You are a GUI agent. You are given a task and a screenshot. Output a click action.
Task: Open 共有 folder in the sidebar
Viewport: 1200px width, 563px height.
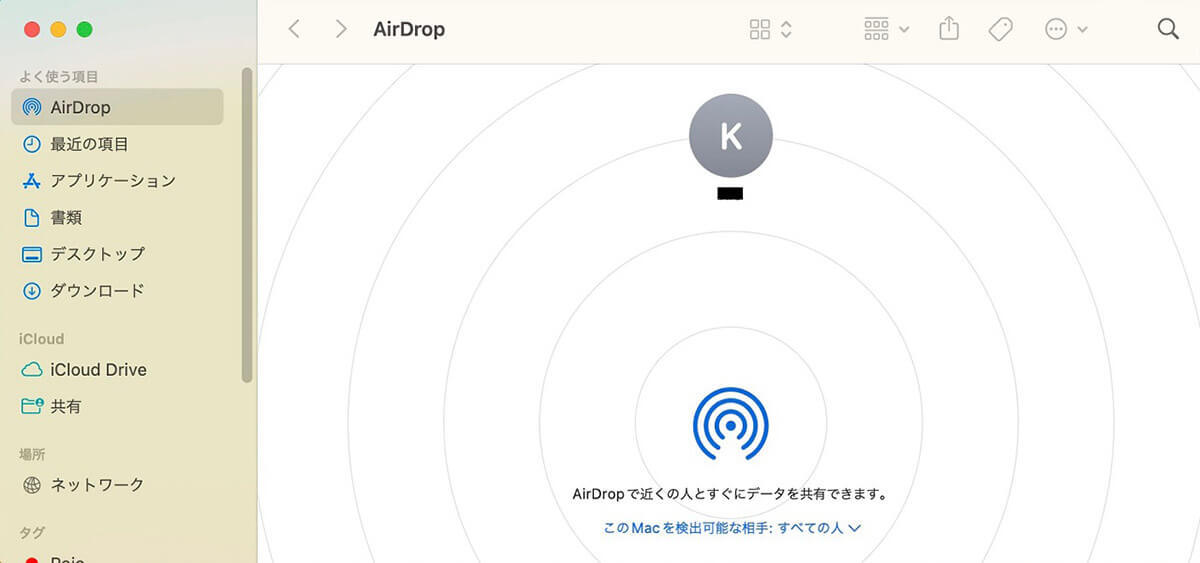click(117, 407)
